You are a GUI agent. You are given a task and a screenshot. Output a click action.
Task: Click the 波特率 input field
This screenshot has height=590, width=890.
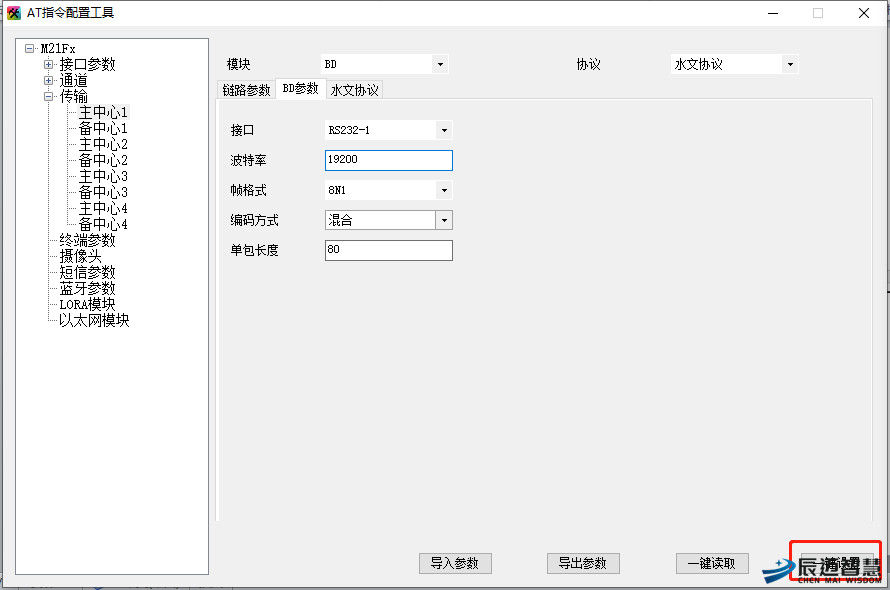click(388, 160)
